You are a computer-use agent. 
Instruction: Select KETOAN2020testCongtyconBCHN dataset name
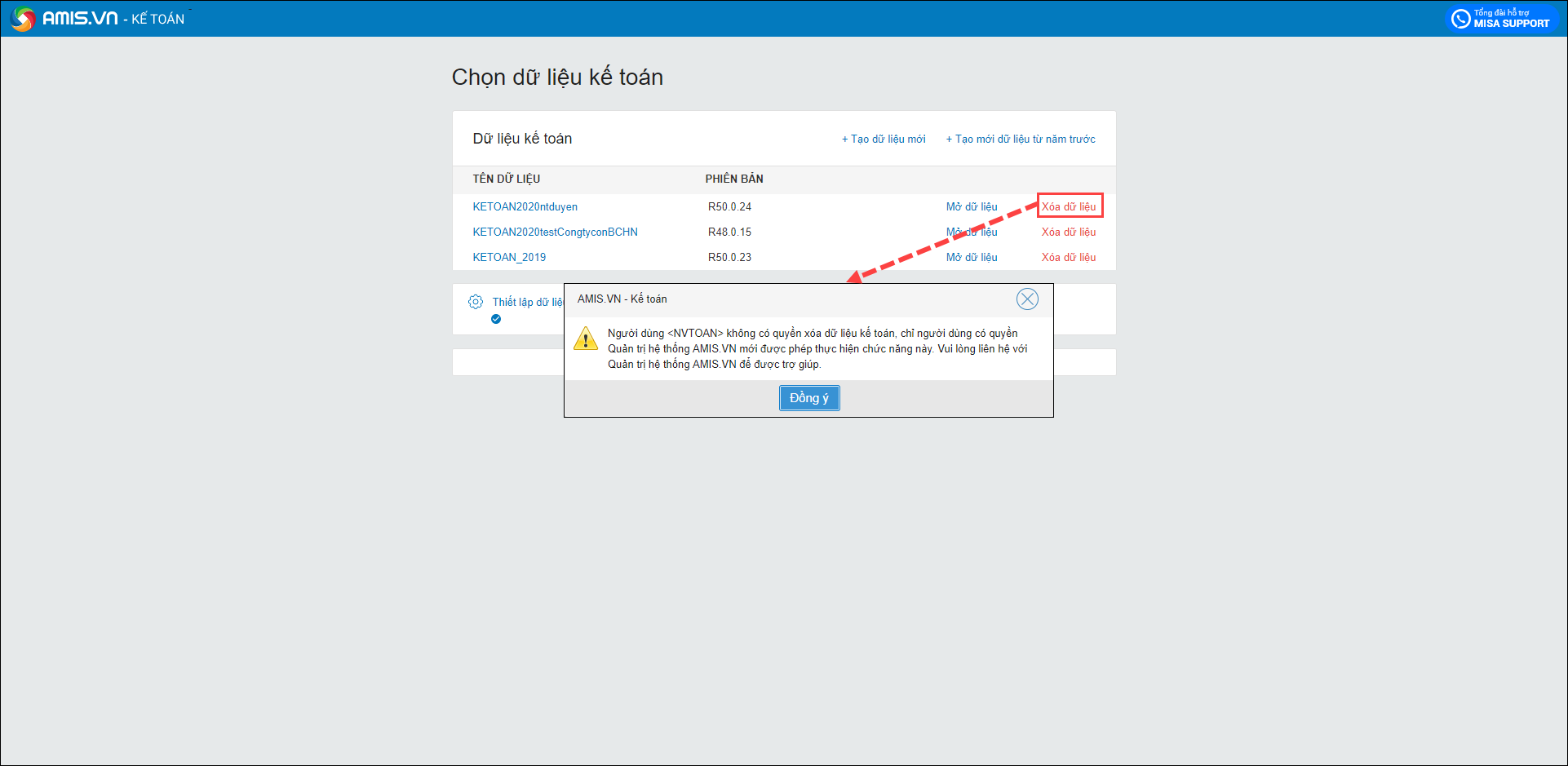tap(555, 232)
